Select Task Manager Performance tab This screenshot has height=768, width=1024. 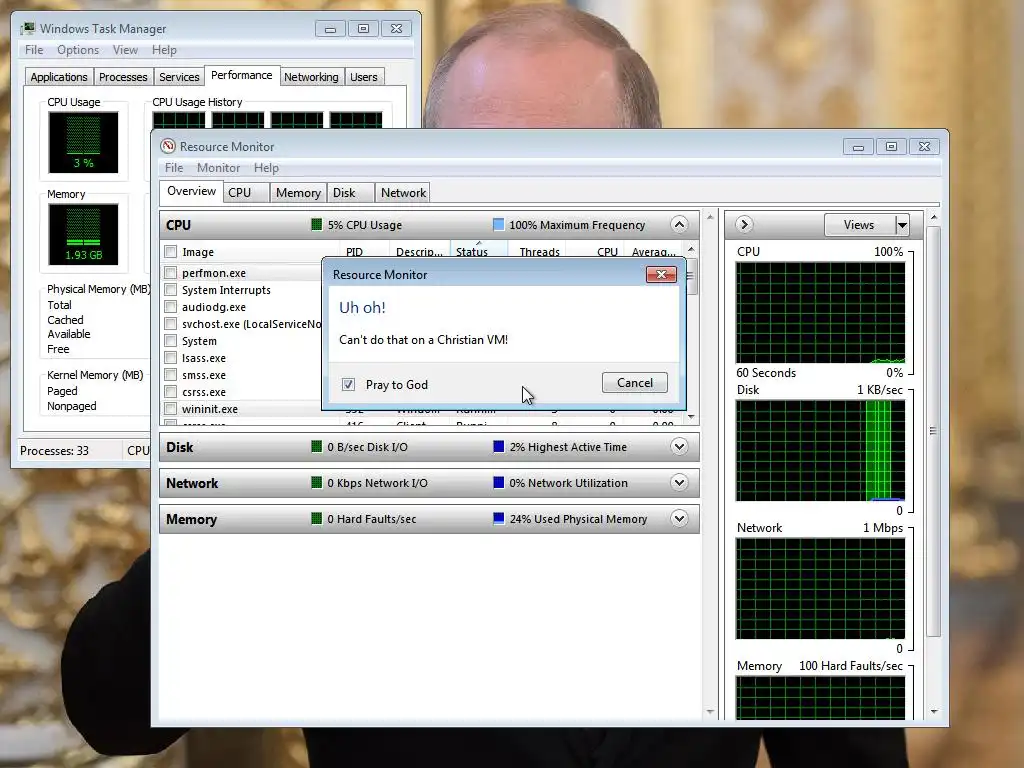242,76
